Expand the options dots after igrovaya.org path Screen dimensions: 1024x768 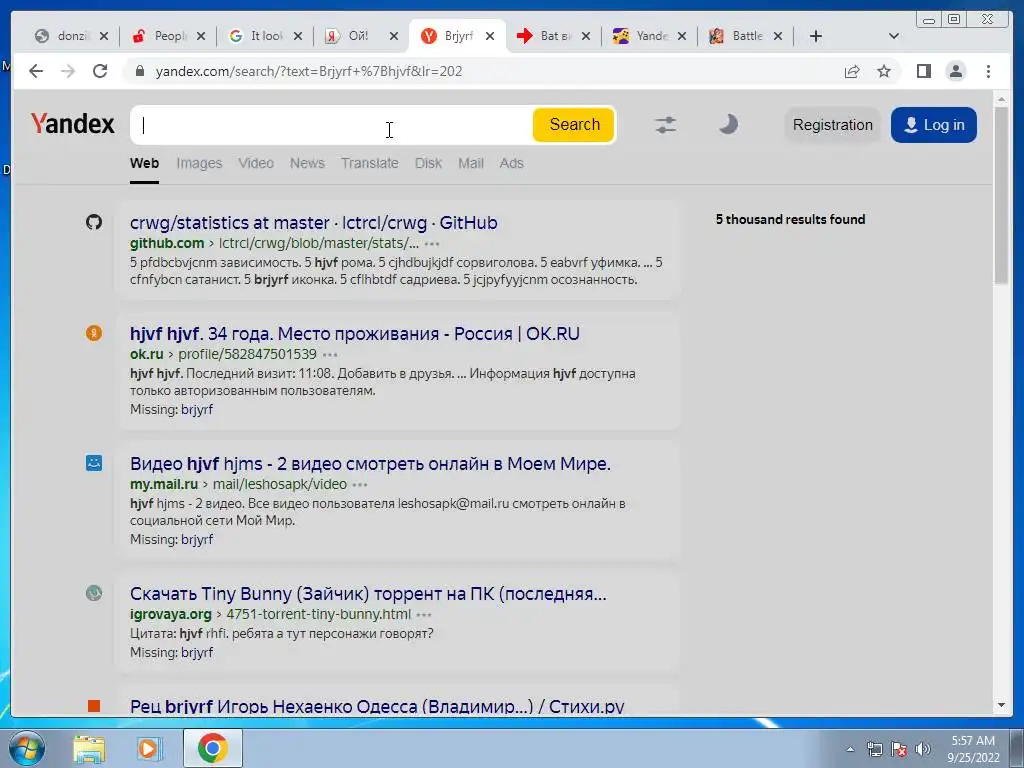tap(424, 615)
